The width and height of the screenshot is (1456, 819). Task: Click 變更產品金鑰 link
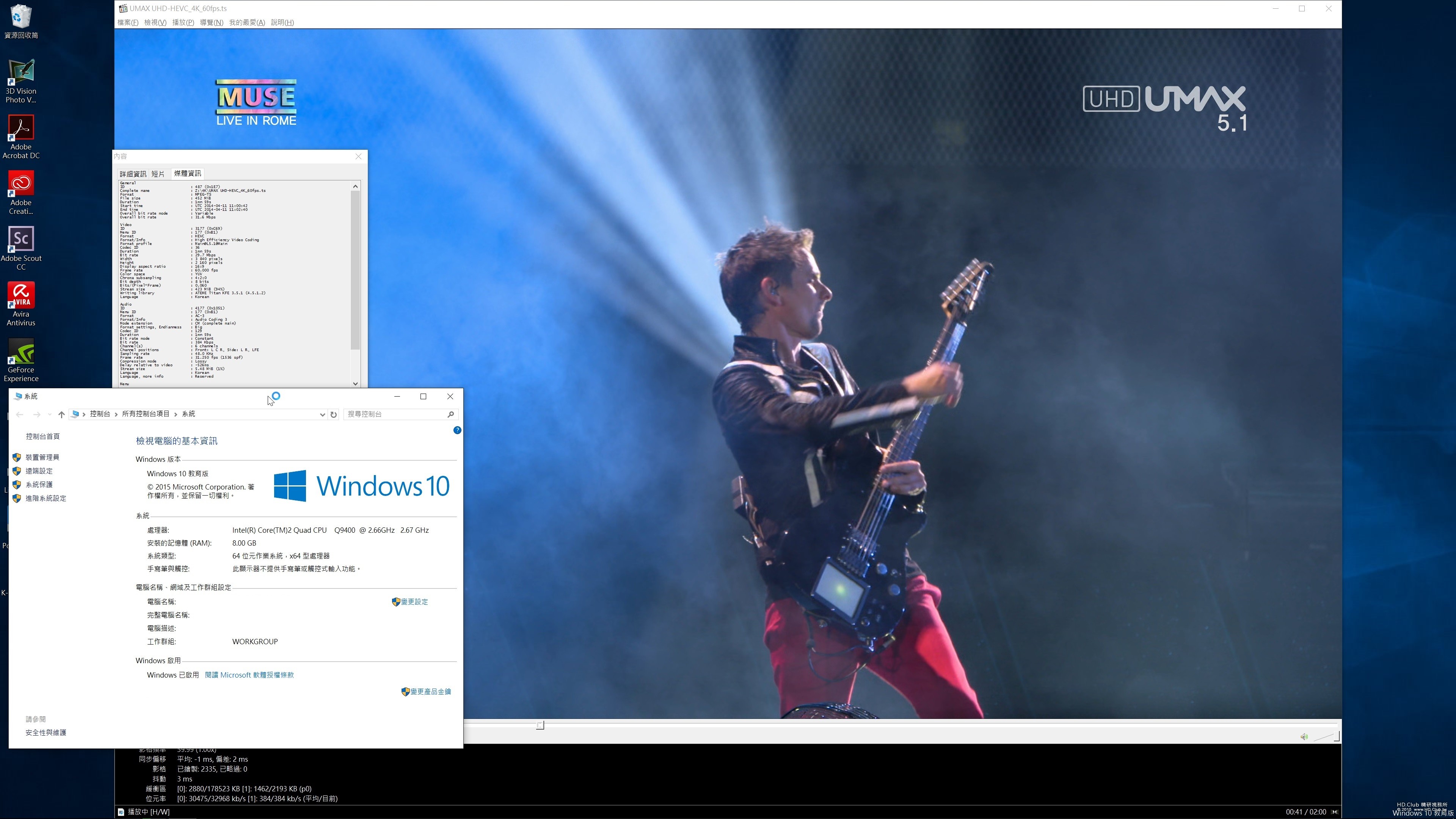tap(430, 691)
